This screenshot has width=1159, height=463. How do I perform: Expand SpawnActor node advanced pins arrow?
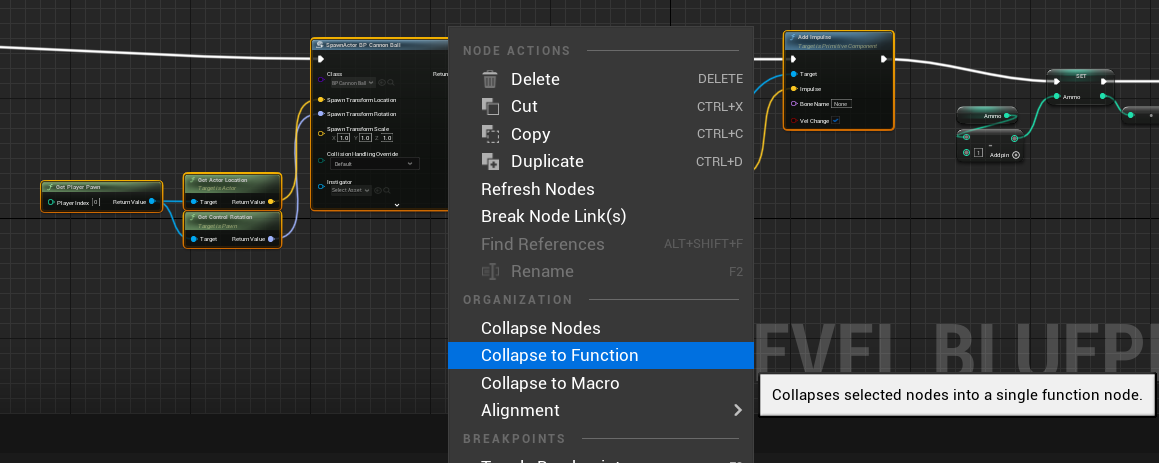(x=396, y=205)
